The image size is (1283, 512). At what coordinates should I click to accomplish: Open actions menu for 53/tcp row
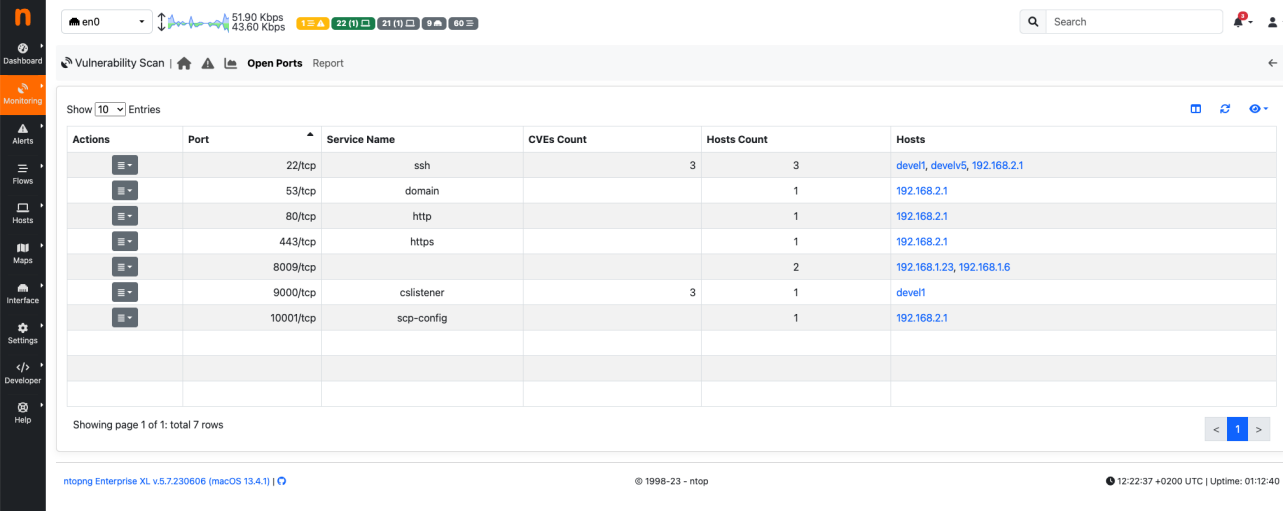(x=124, y=191)
